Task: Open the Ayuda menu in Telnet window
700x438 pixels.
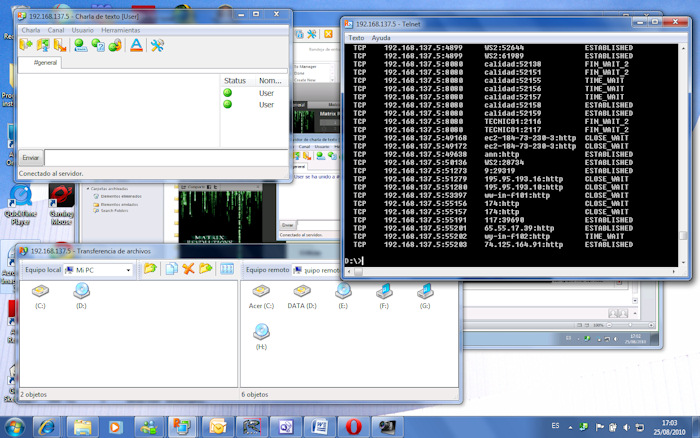Action: click(x=381, y=37)
